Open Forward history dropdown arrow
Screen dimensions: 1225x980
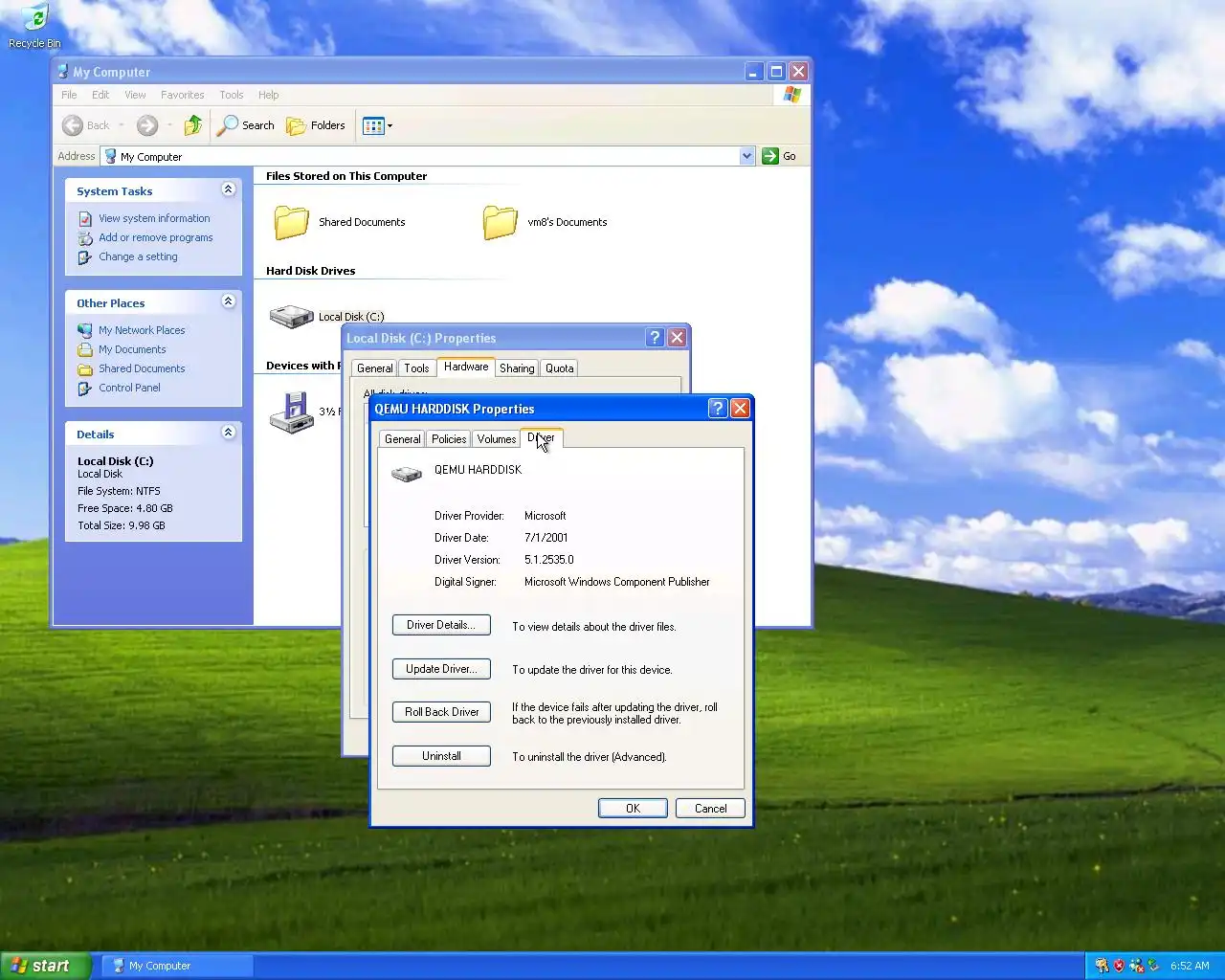[x=170, y=125]
